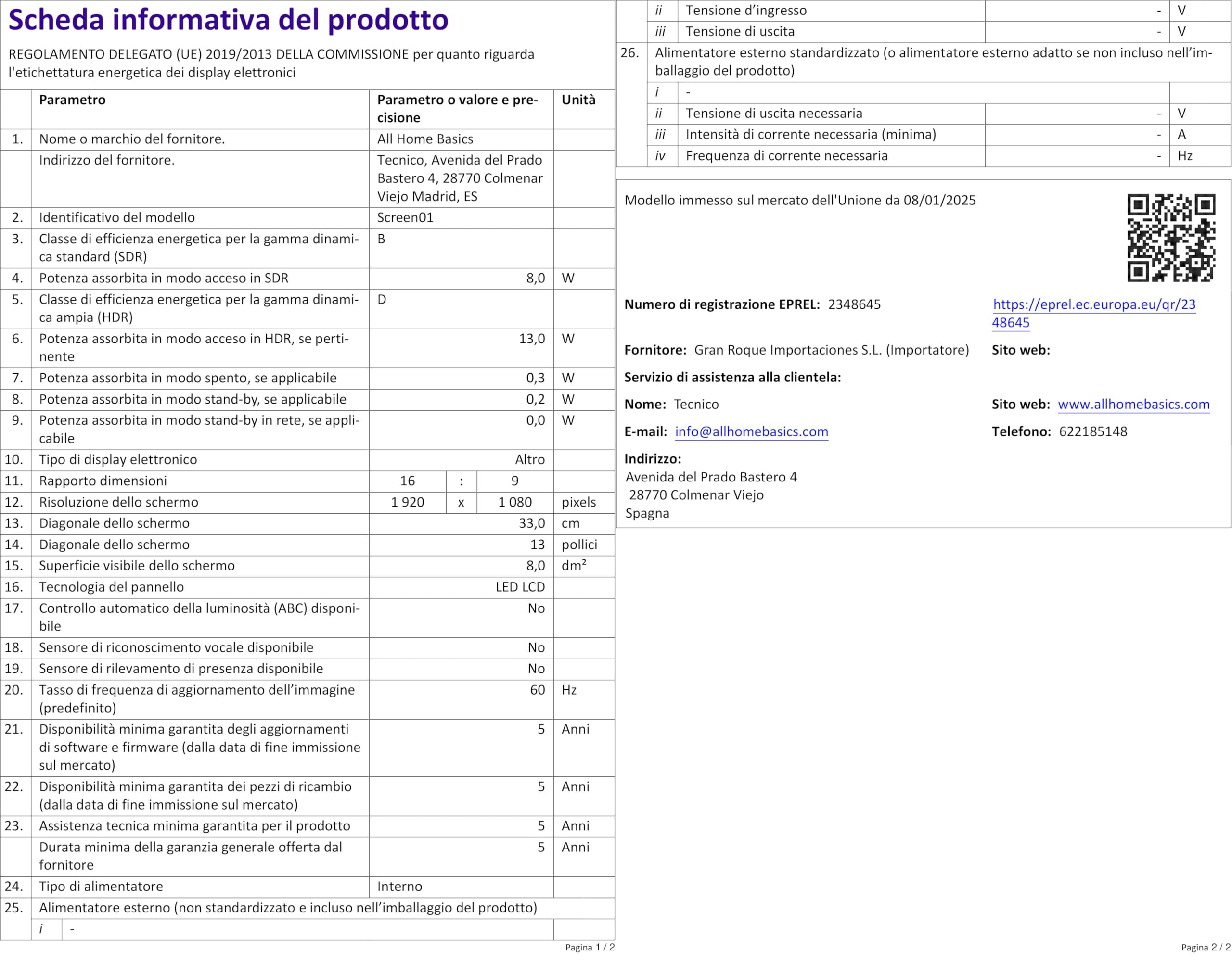Click phone number 622185148
This screenshot has height=963, width=1232.
[x=1092, y=431]
